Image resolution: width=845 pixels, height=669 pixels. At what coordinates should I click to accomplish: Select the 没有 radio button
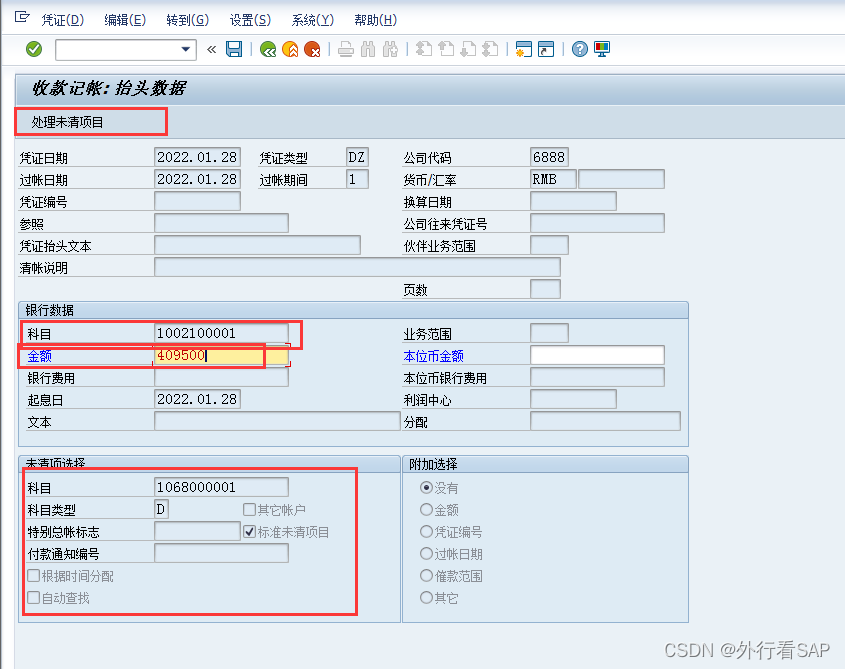click(x=426, y=487)
